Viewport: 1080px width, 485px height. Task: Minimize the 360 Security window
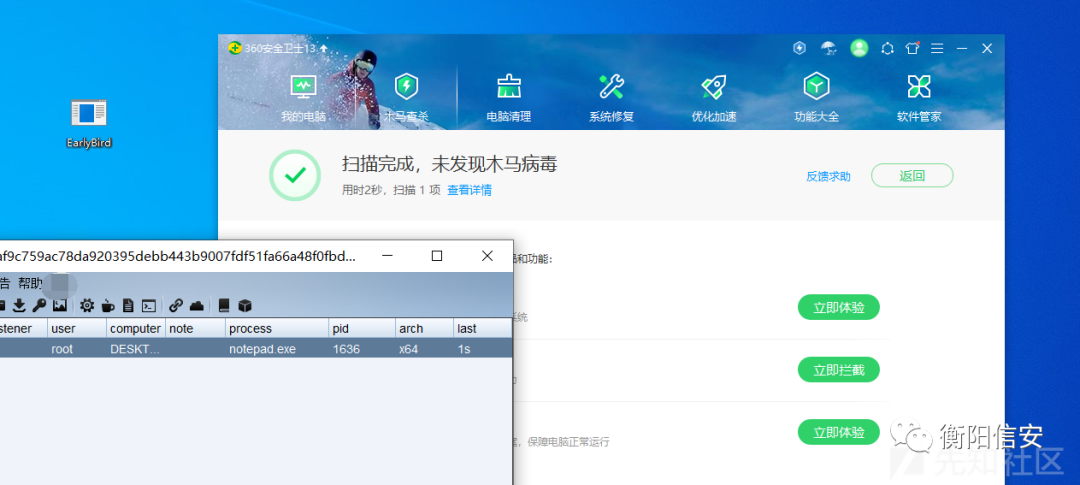(962, 49)
